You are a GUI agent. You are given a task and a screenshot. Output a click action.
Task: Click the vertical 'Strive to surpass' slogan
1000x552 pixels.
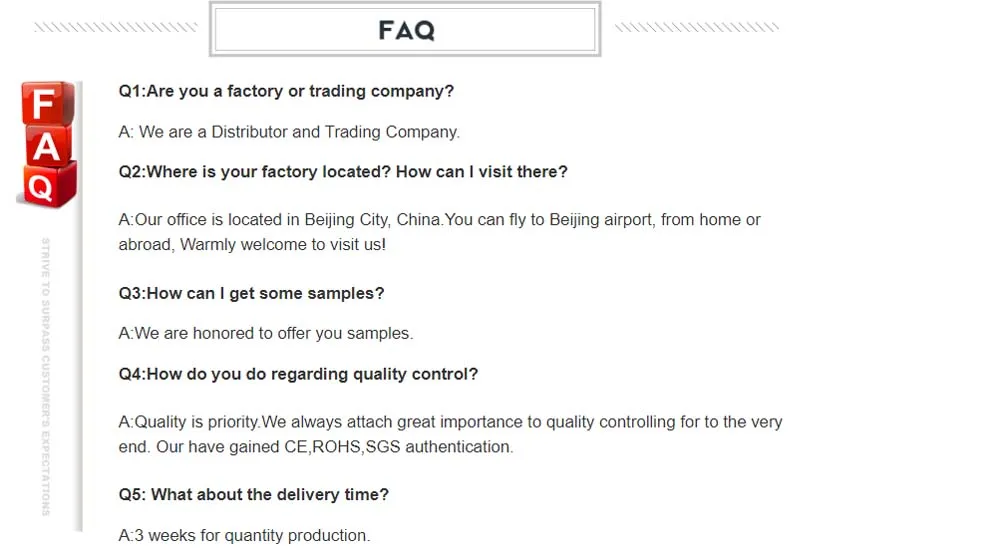(x=46, y=376)
